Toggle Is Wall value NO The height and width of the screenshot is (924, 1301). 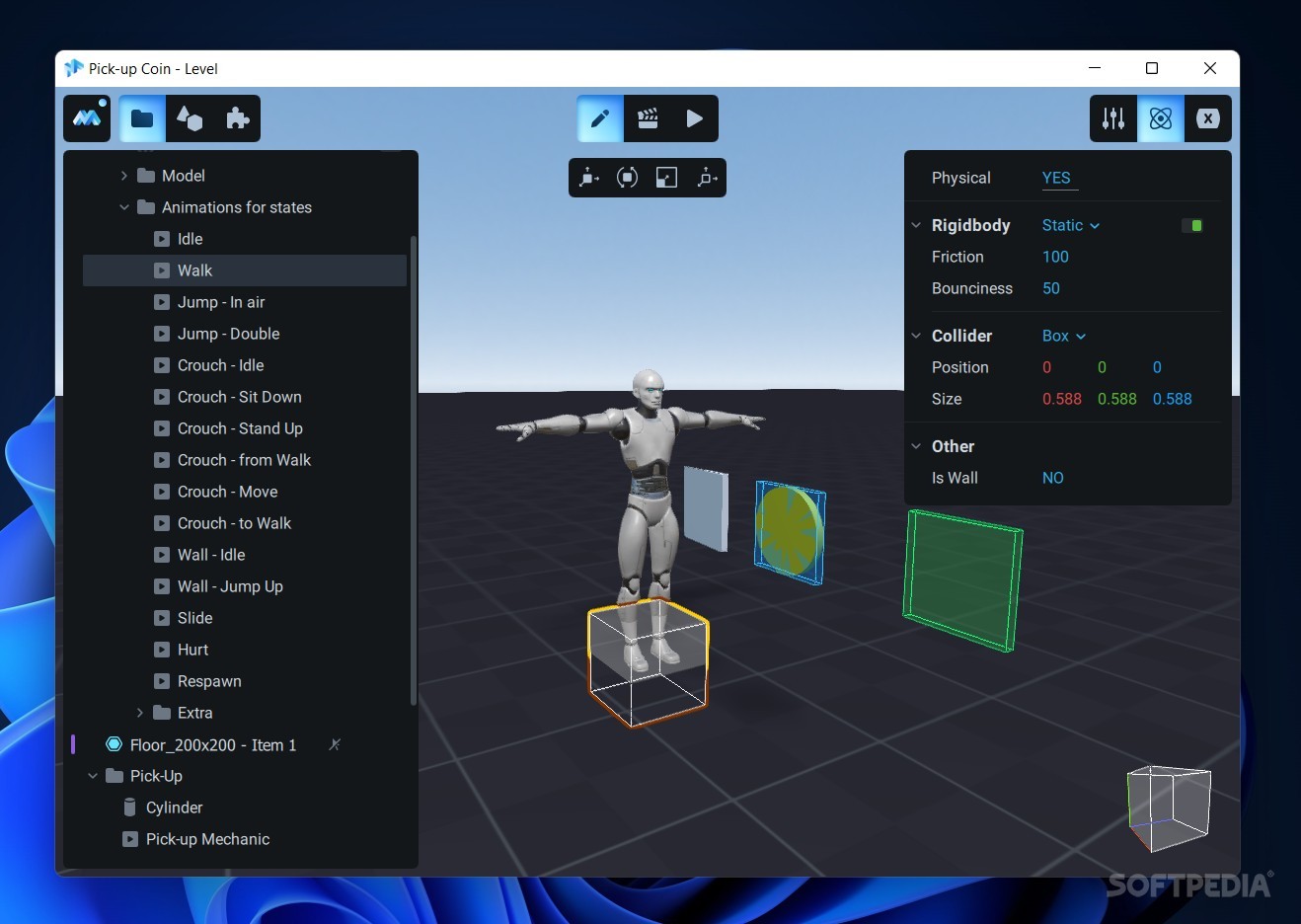pyautogui.click(x=1053, y=478)
